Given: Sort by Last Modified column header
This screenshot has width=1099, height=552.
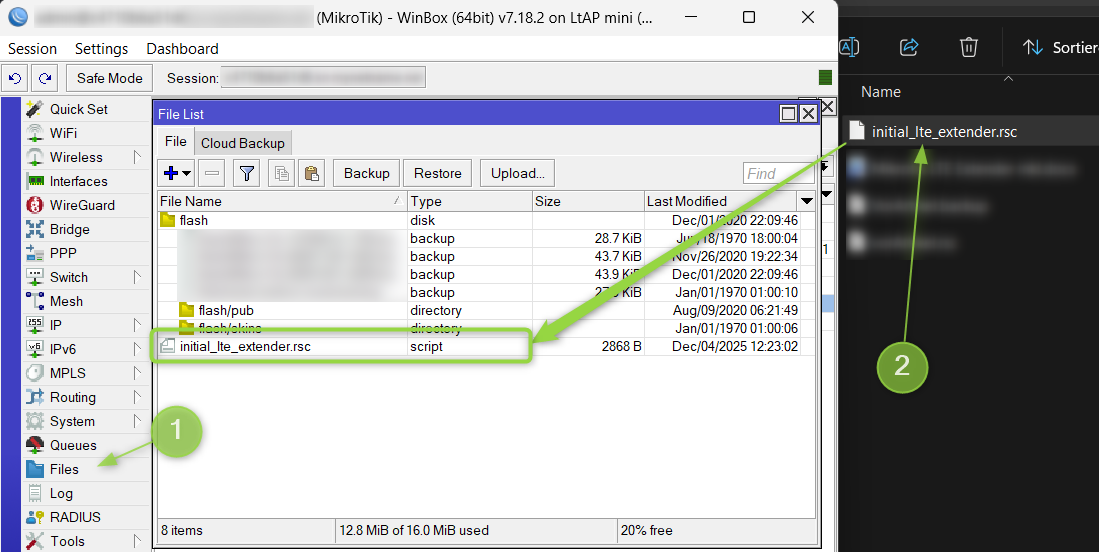Looking at the screenshot, I should (722, 202).
